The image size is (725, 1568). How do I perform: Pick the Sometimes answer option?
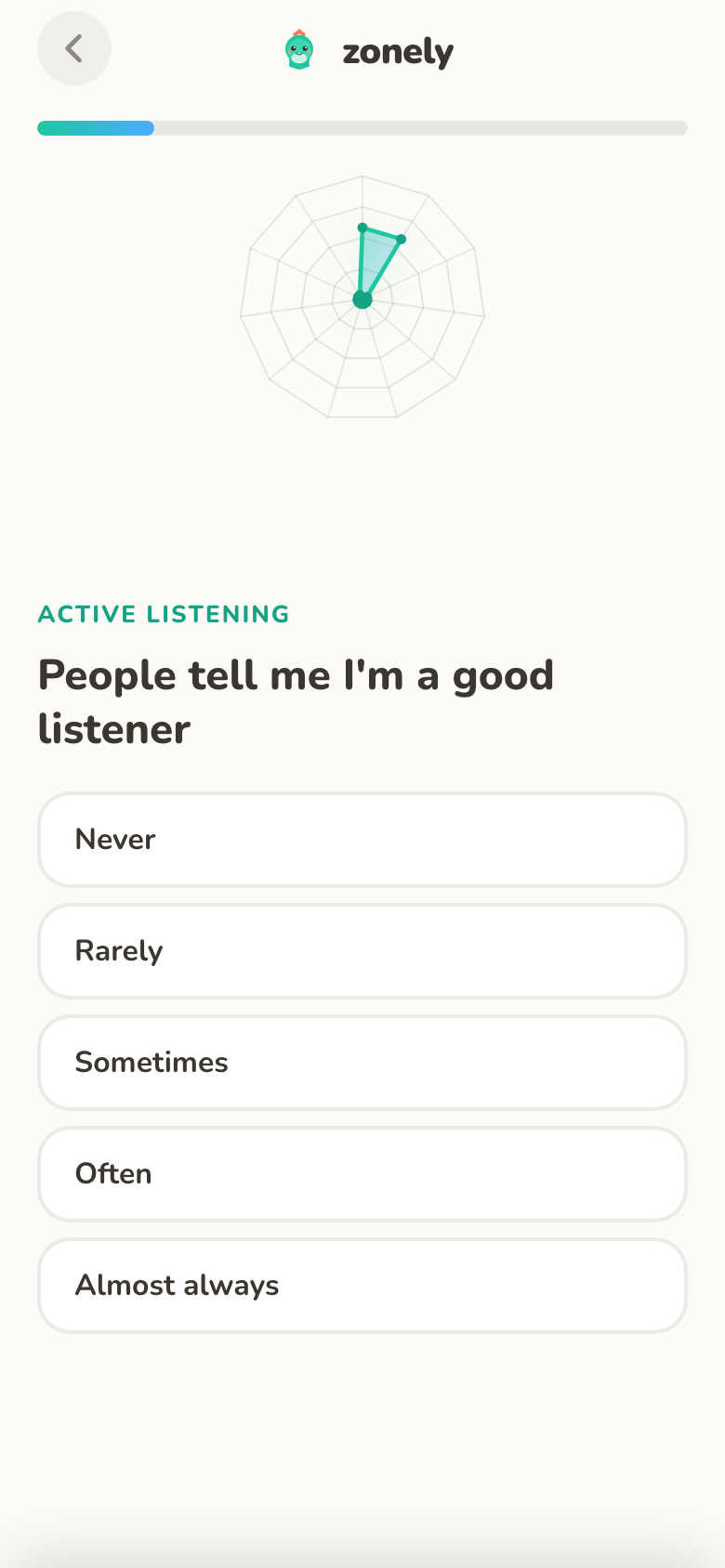pos(362,1063)
